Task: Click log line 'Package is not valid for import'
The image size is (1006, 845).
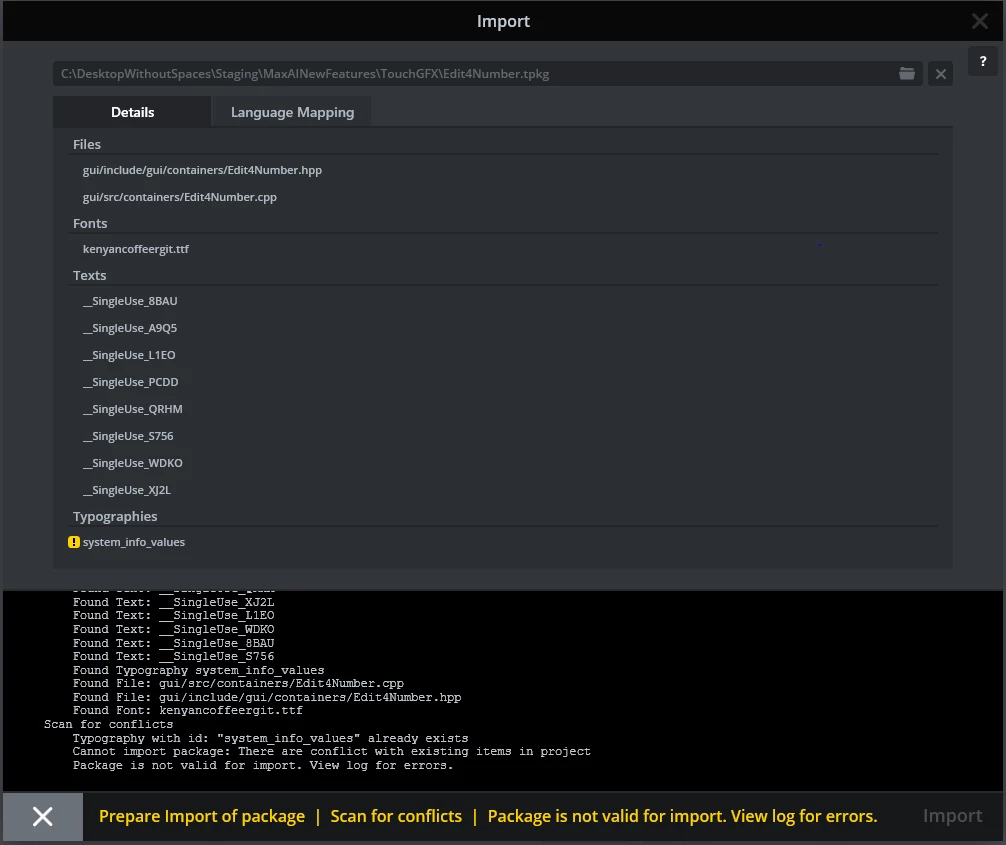Action: click(x=262, y=765)
